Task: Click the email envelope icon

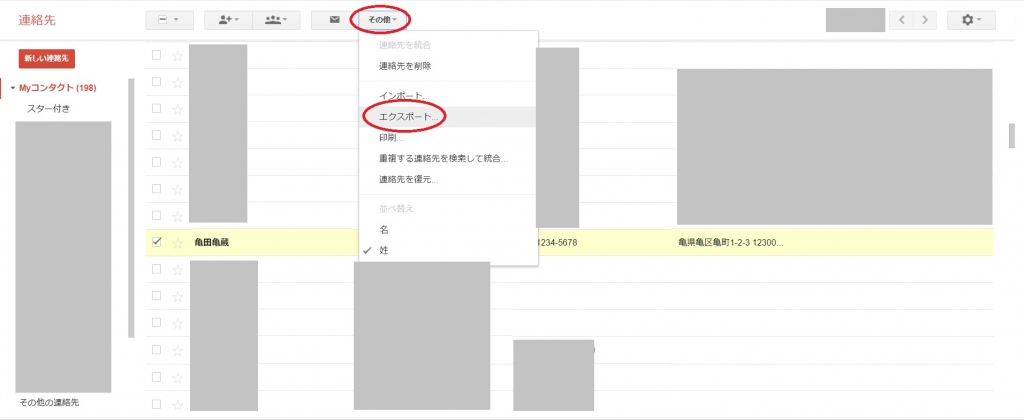Action: point(334,20)
